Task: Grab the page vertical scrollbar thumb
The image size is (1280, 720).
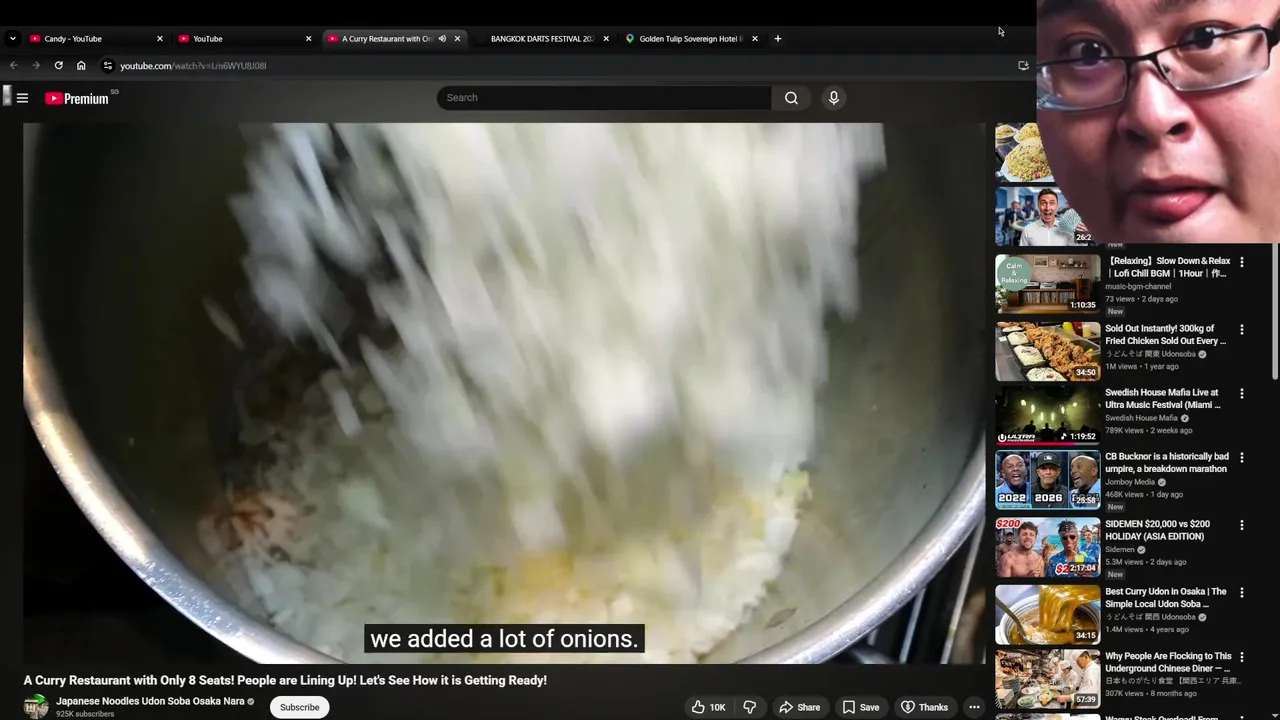Action: click(x=1275, y=311)
